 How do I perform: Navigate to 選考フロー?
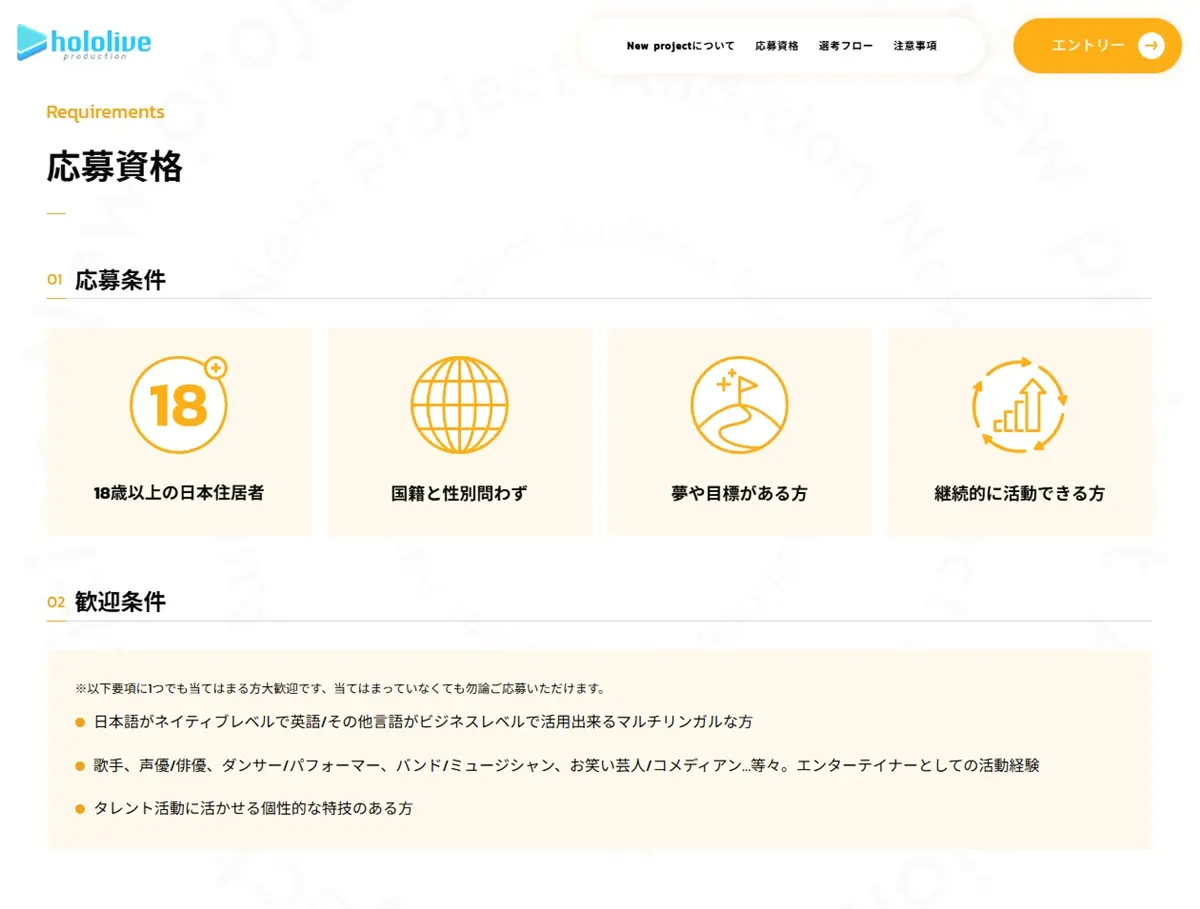tap(846, 46)
